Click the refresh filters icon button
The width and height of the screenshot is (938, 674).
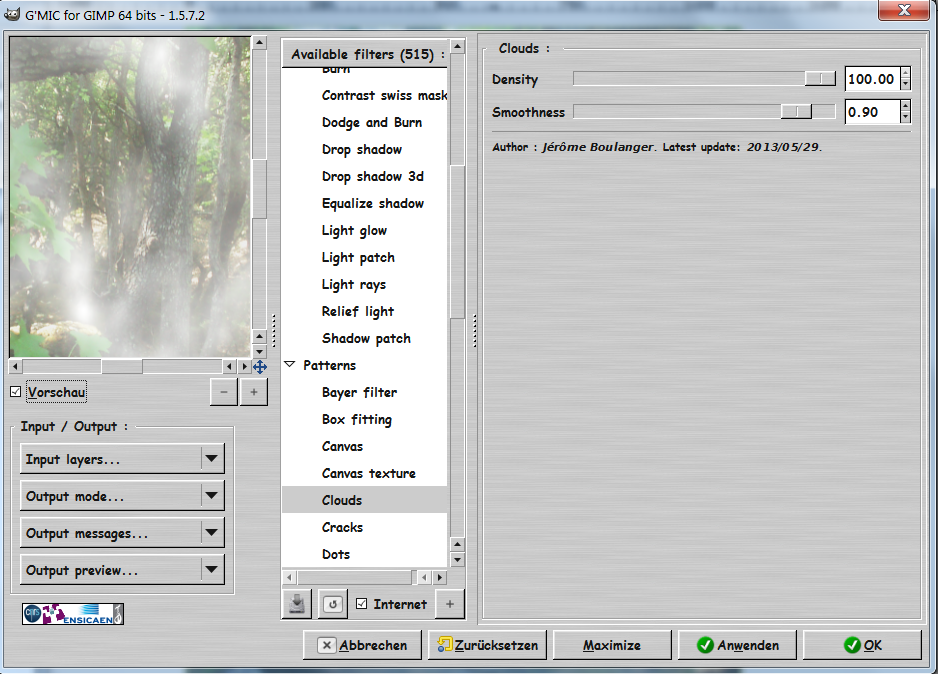pos(333,604)
